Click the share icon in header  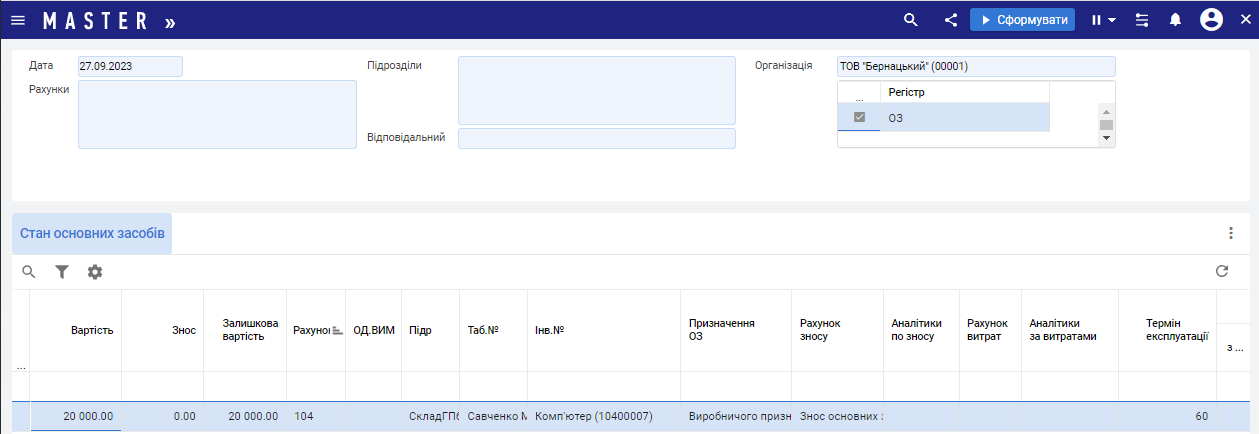click(951, 20)
